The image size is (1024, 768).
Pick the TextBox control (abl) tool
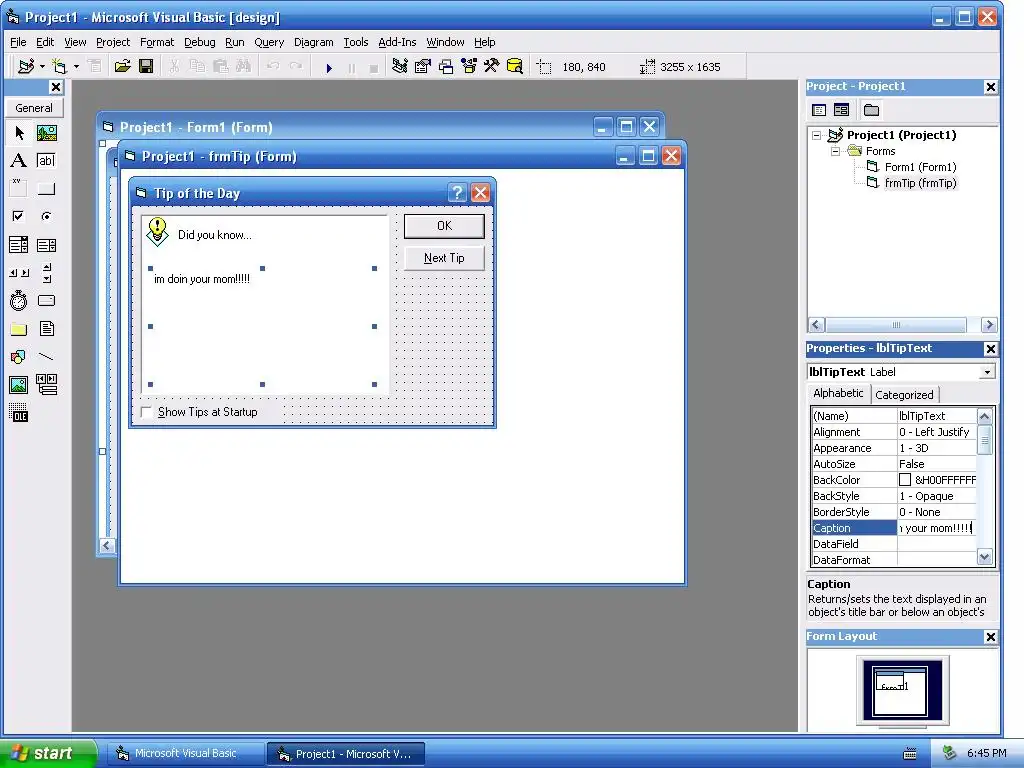pyautogui.click(x=46, y=161)
